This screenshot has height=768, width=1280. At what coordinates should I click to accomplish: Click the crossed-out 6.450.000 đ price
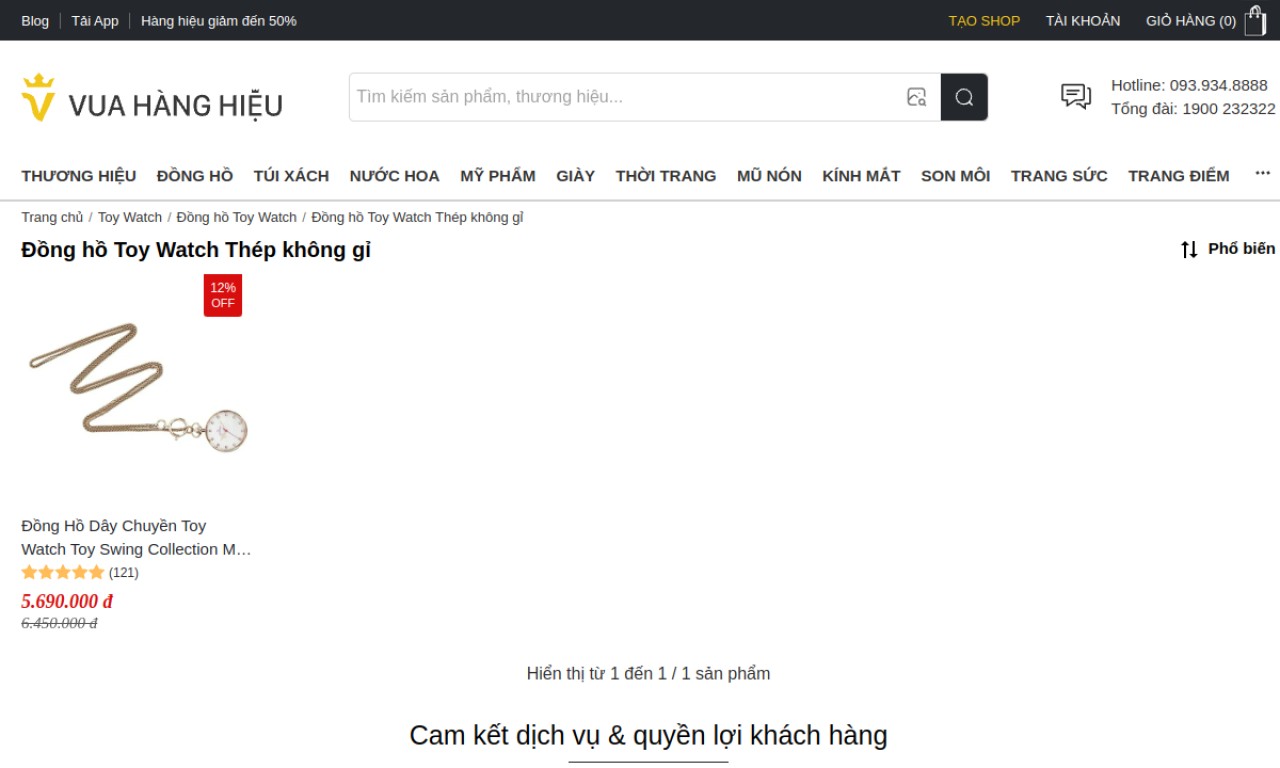pos(59,623)
